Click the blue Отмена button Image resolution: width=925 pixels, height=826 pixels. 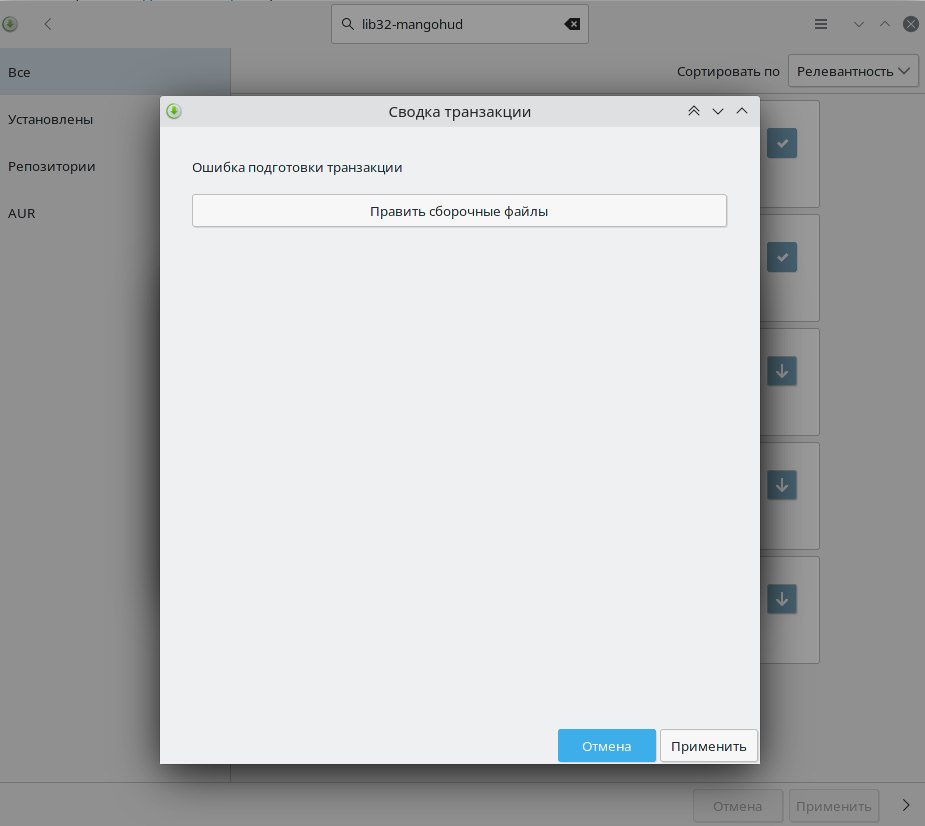pyautogui.click(x=606, y=746)
